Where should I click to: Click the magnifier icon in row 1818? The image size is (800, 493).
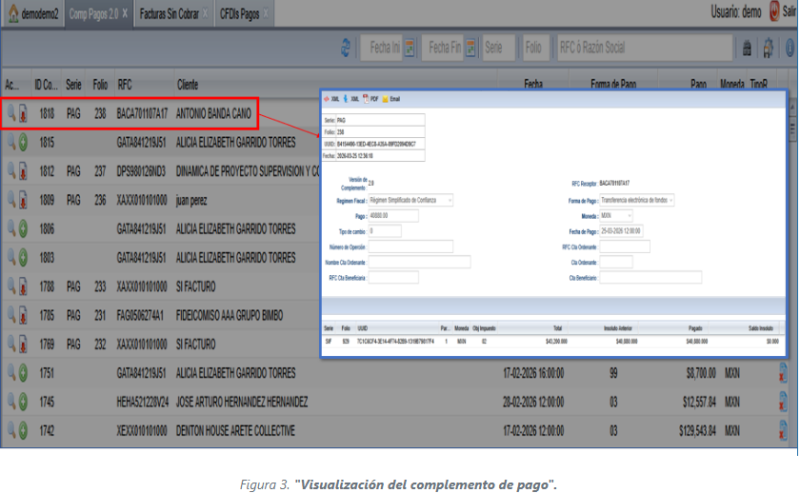[x=11, y=113]
